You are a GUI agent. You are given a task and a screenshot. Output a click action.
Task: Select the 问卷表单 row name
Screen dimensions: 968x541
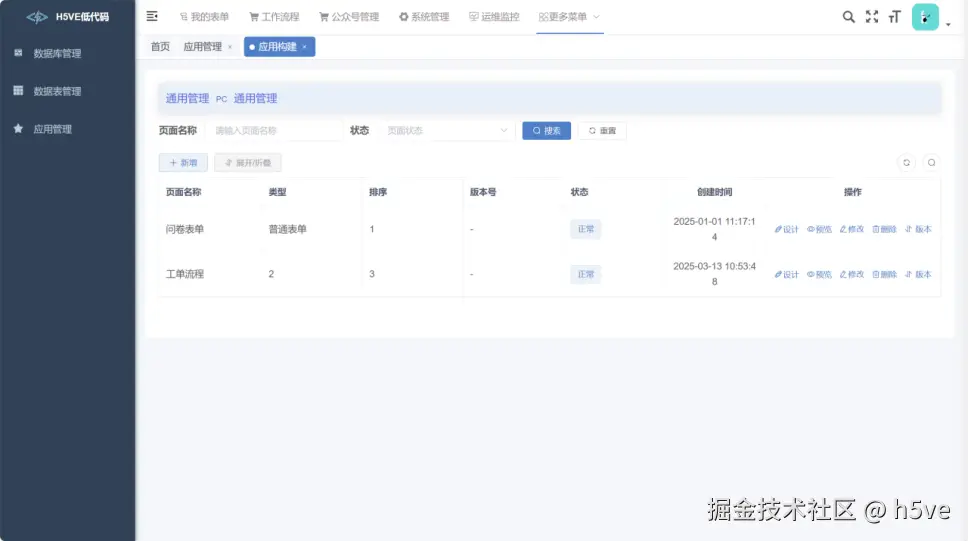(x=185, y=229)
